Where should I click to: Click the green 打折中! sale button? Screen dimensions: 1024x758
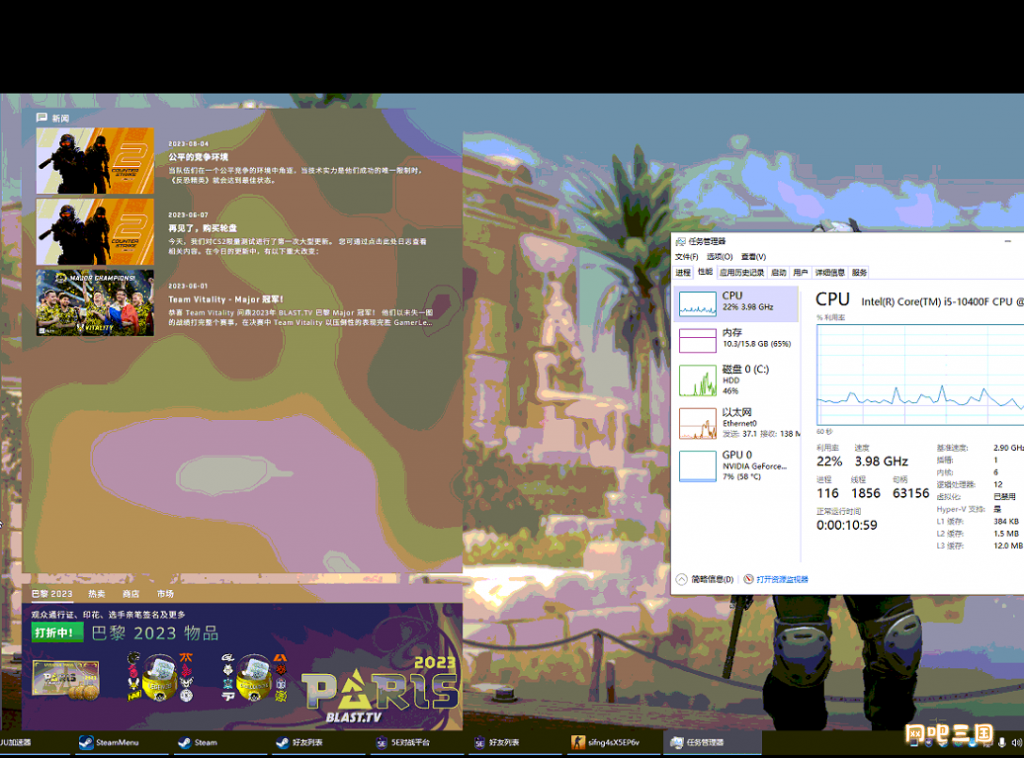[x=57, y=632]
